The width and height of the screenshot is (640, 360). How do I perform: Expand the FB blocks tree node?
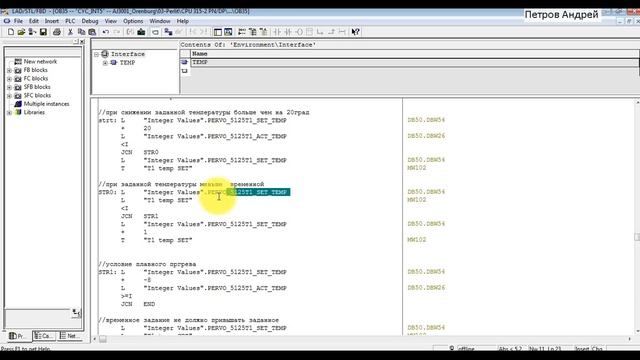tap(9, 70)
